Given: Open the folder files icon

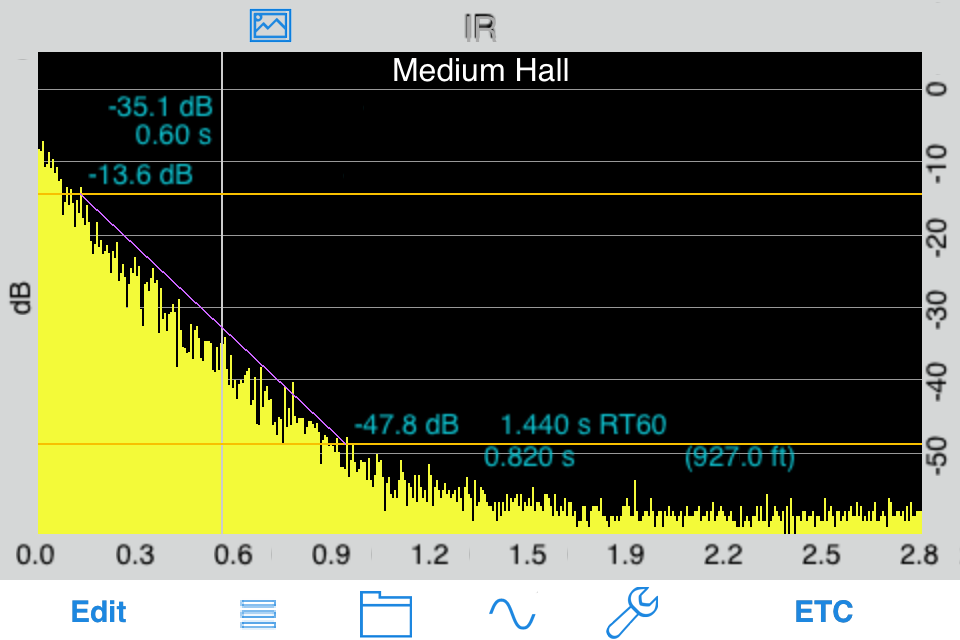Looking at the screenshot, I should (x=386, y=614).
